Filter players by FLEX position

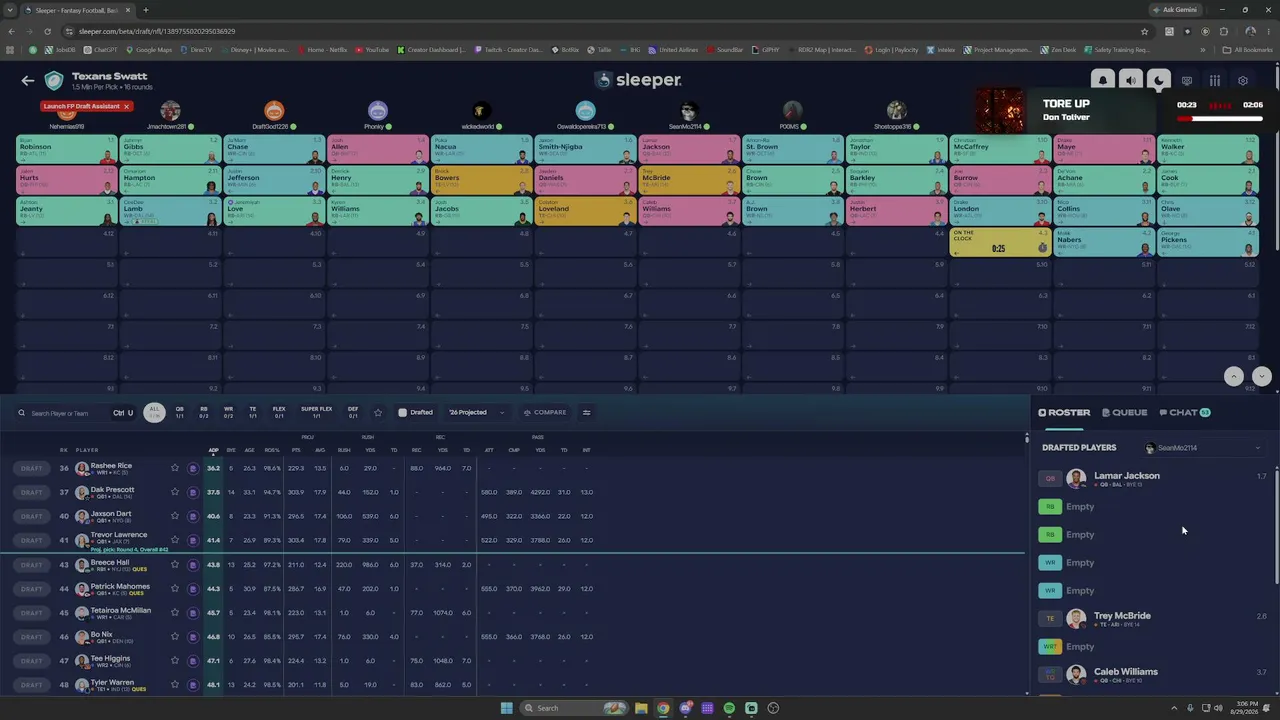click(x=280, y=412)
